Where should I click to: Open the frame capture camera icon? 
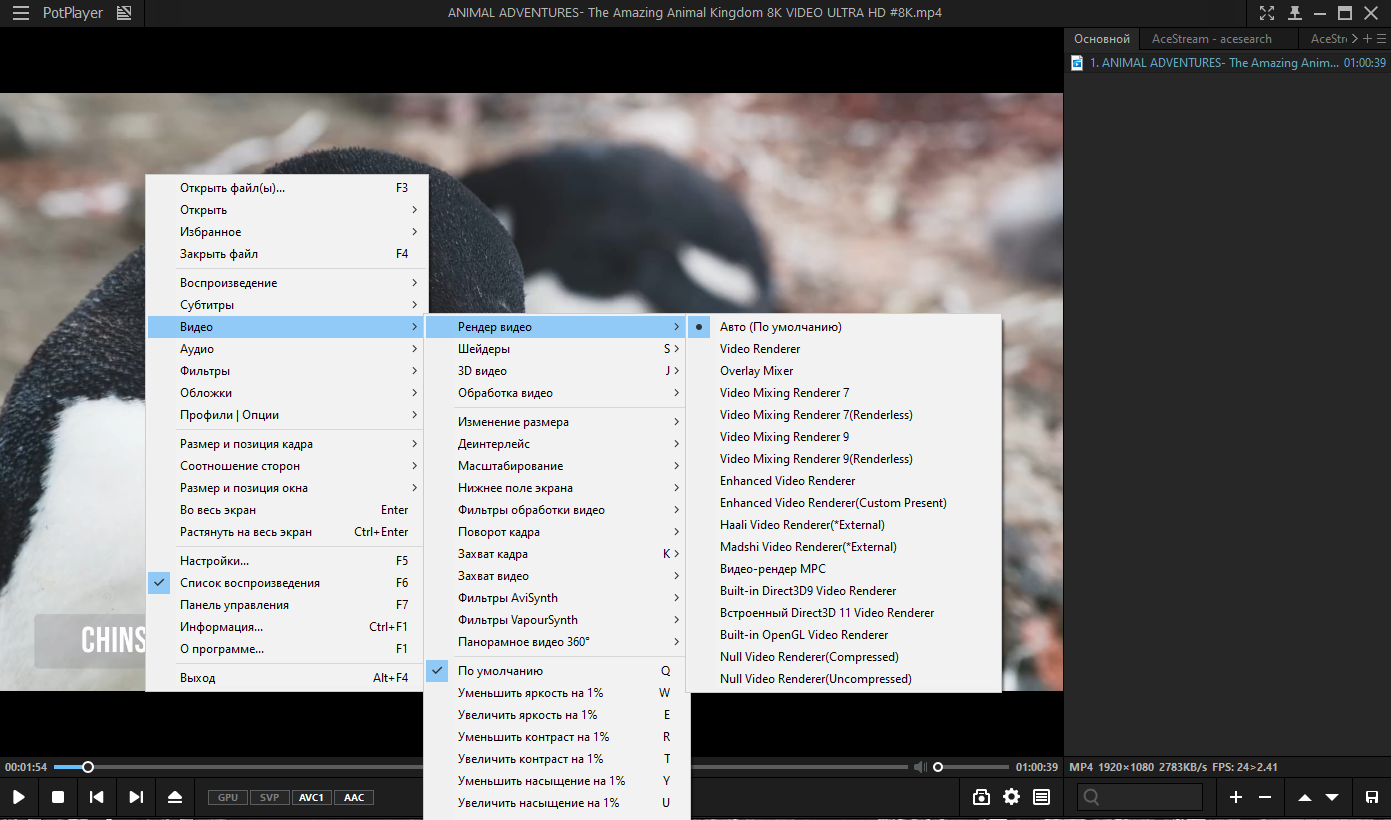click(981, 797)
